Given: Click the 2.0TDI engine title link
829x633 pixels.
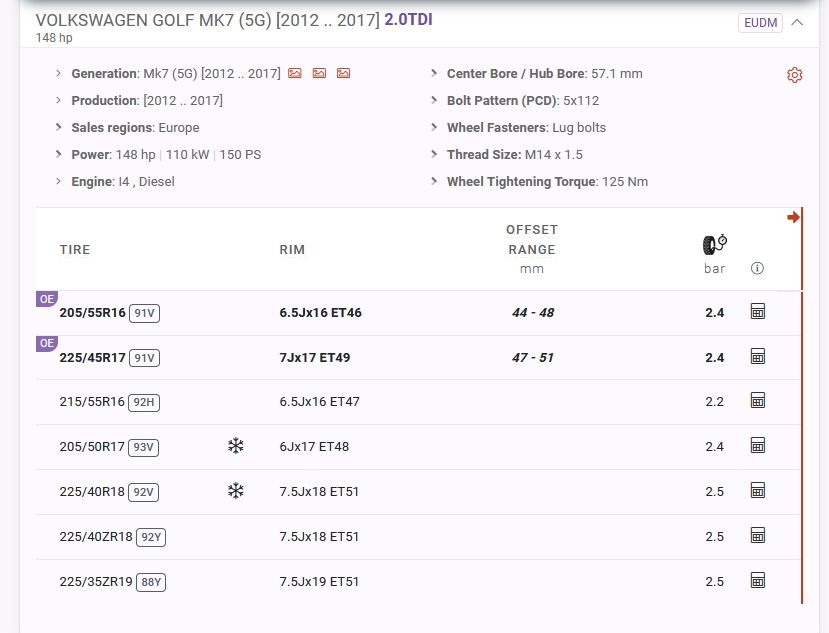Looking at the screenshot, I should 408,20.
